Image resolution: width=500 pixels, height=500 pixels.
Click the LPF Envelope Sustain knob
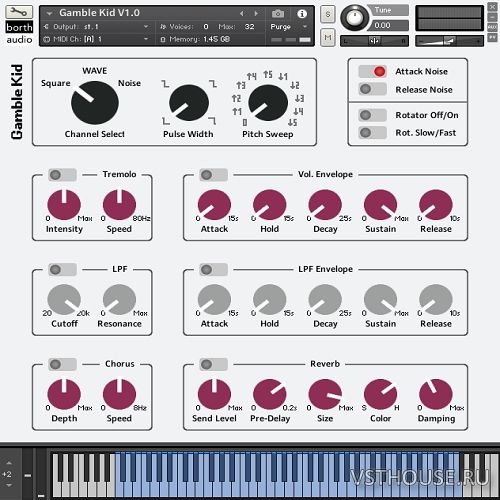click(x=380, y=299)
